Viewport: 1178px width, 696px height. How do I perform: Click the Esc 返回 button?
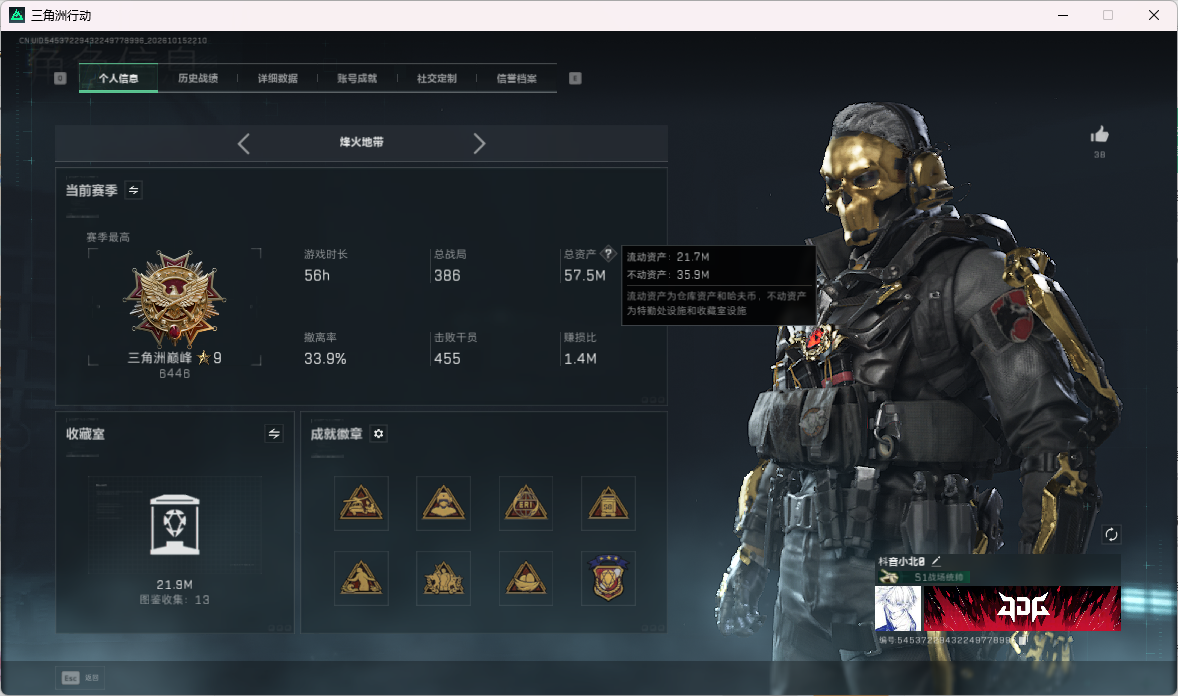pyautogui.click(x=80, y=678)
